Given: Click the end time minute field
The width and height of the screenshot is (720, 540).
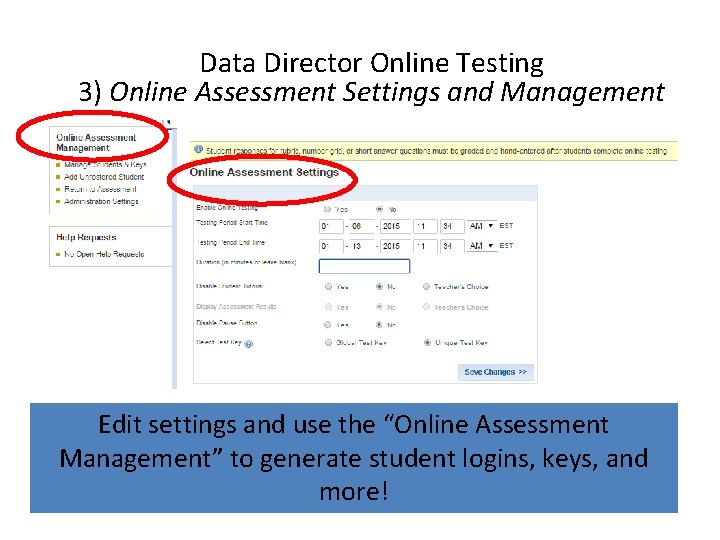Looking at the screenshot, I should click(x=452, y=246).
